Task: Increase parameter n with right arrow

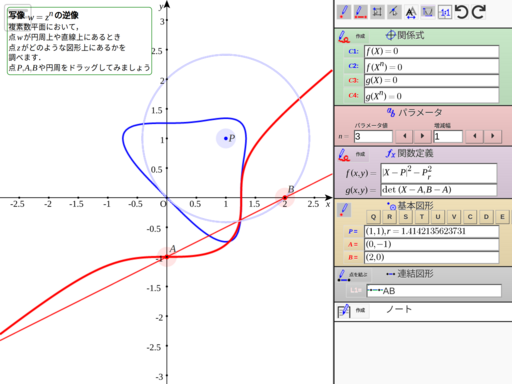Action: point(422,136)
